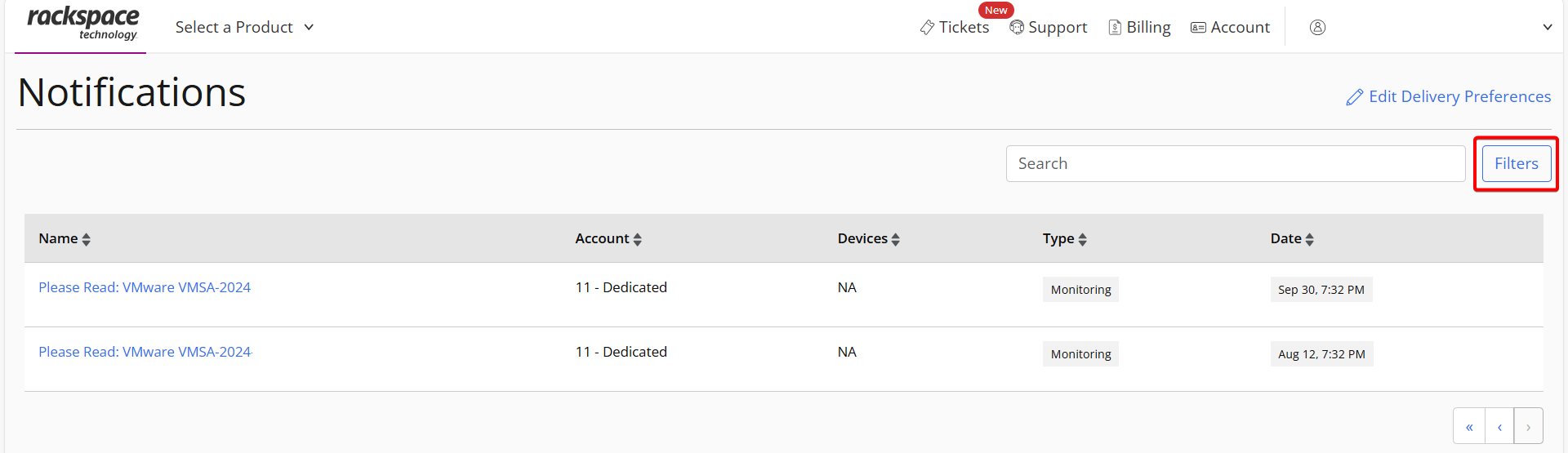Click the pencil icon for delivery preferences
This screenshot has width=1568, height=453.
tap(1354, 97)
